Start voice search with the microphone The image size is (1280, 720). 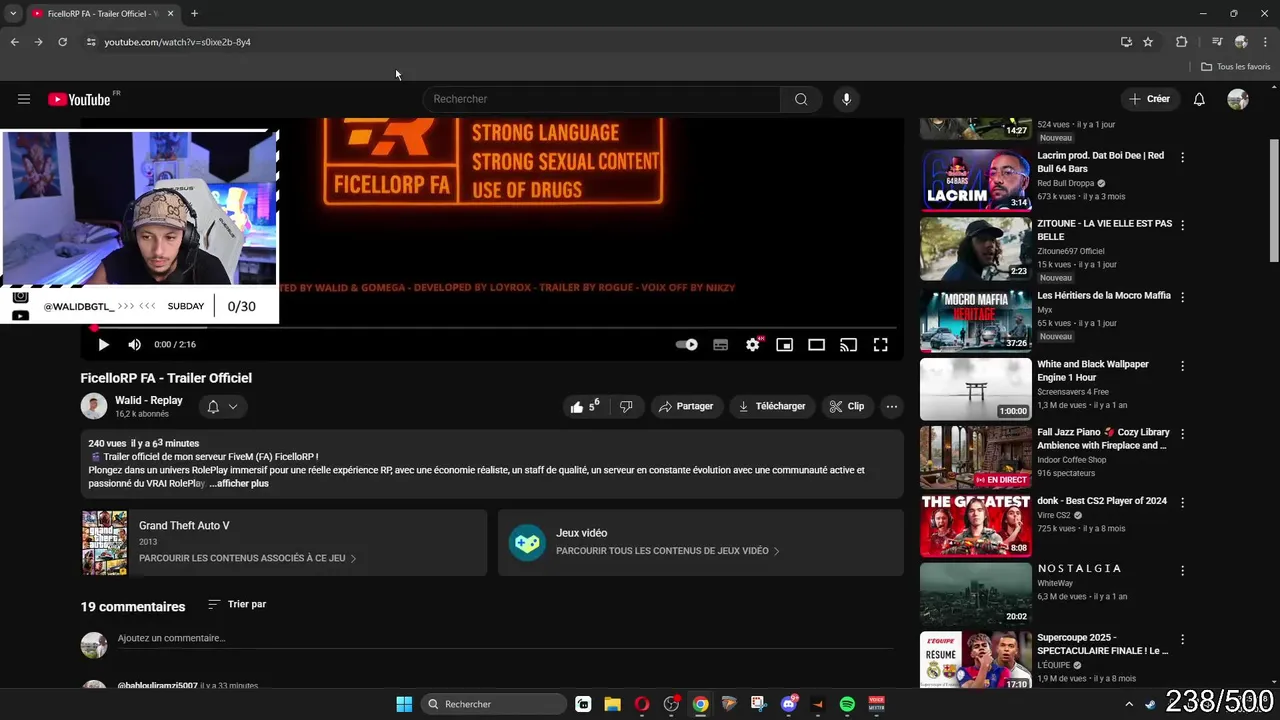click(846, 99)
